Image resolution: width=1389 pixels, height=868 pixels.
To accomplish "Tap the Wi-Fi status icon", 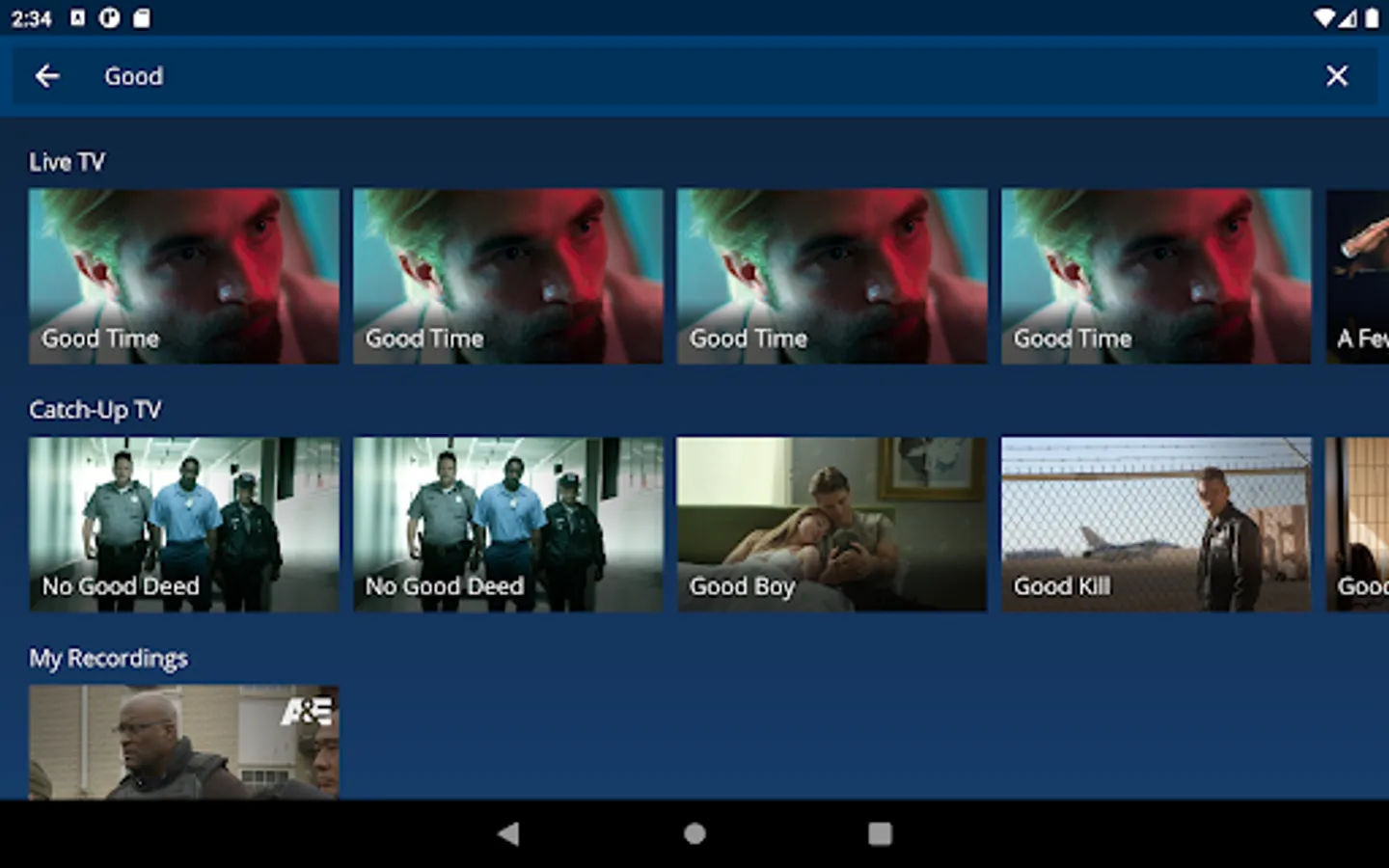I will [x=1324, y=18].
